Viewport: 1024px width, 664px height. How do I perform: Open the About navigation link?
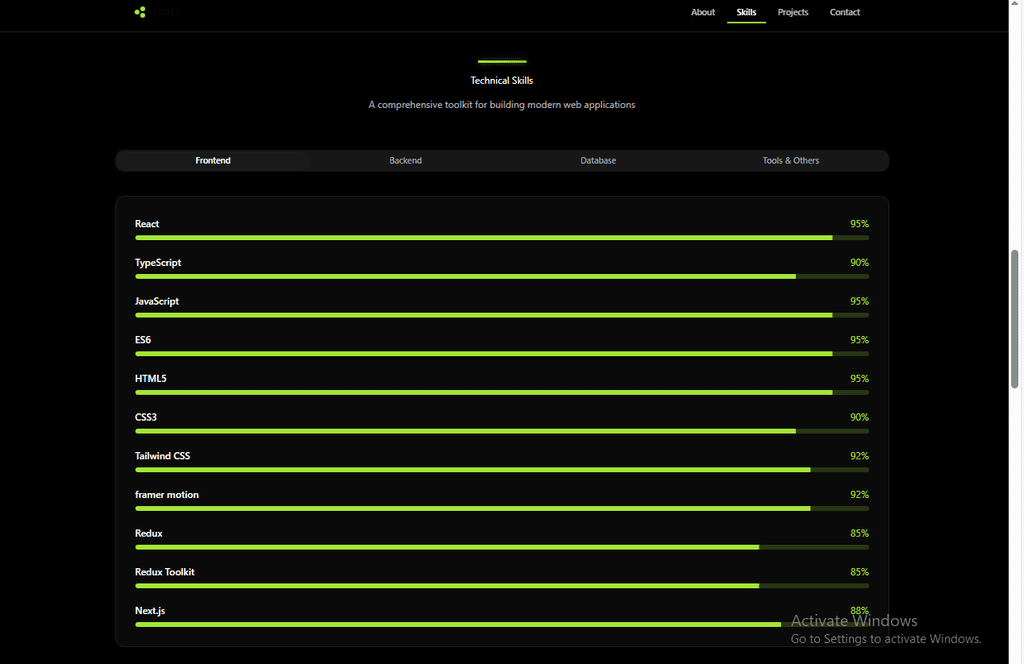(x=703, y=12)
